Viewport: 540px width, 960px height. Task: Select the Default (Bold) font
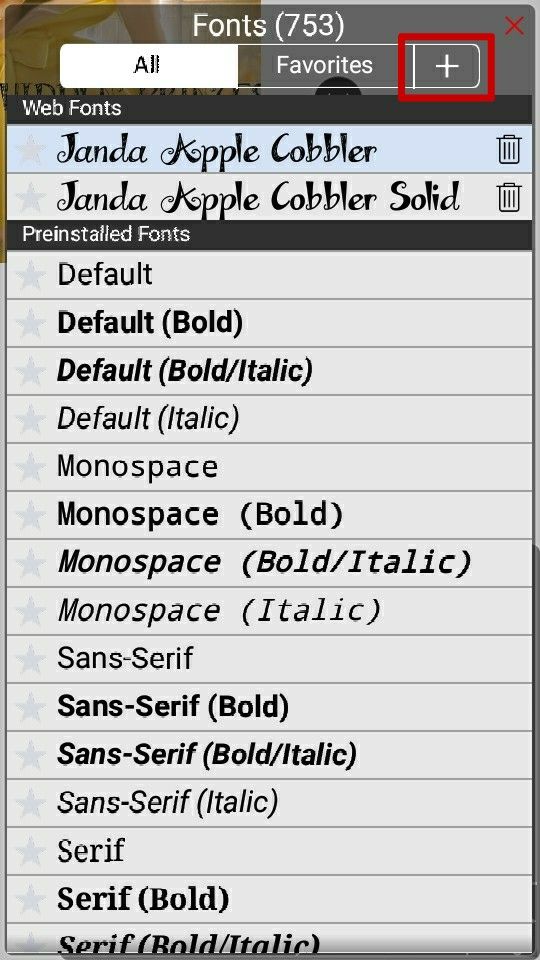(x=269, y=323)
